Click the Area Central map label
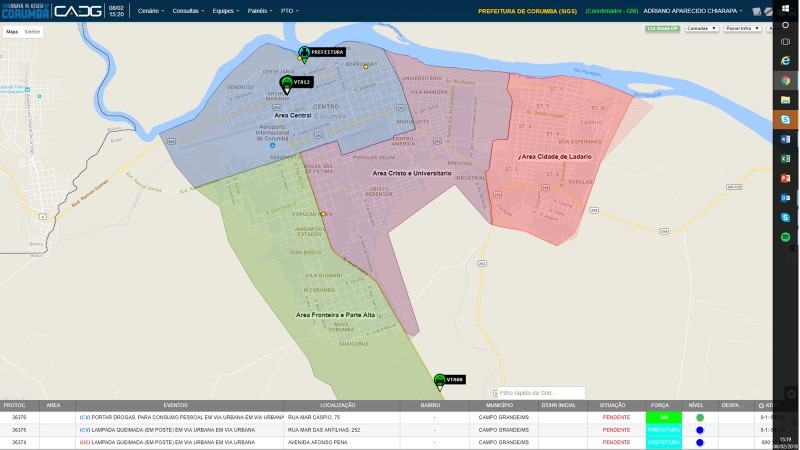Viewport: 800px width, 450px height. point(292,115)
